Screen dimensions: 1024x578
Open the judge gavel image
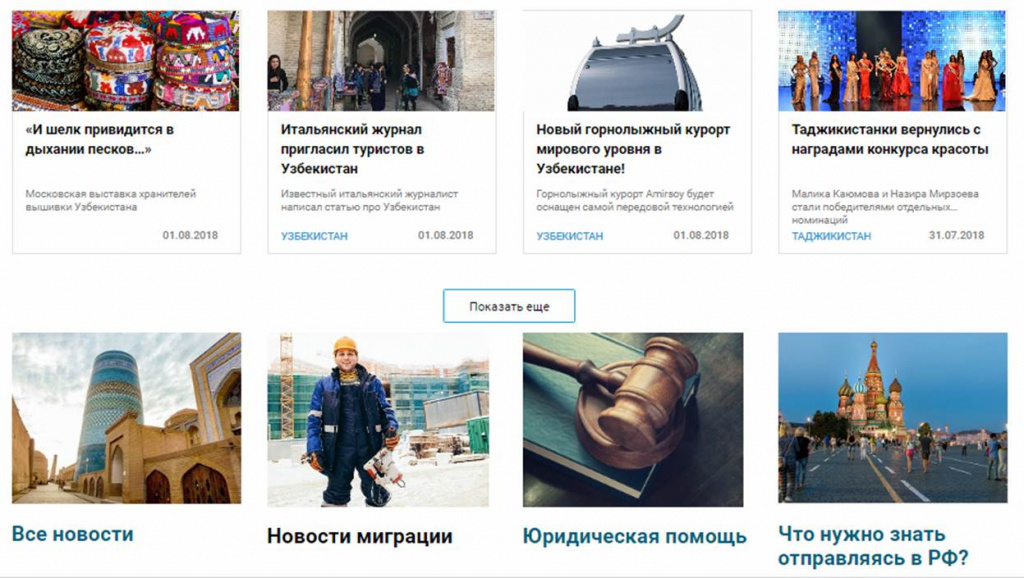pyautogui.click(x=633, y=419)
